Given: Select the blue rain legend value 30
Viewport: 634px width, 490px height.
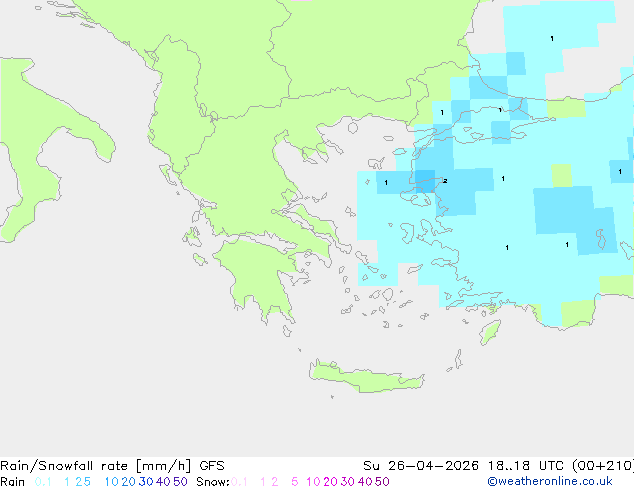Looking at the screenshot, I should click(146, 482).
